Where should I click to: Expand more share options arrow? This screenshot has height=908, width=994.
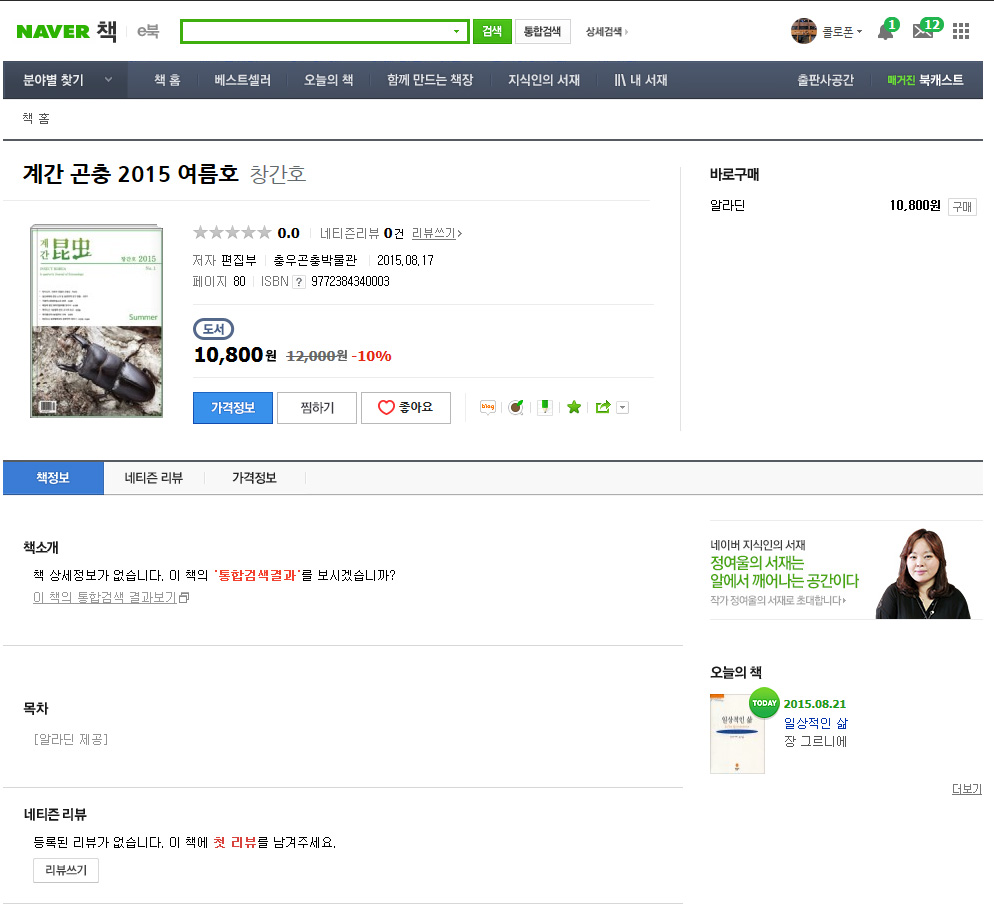pos(623,407)
